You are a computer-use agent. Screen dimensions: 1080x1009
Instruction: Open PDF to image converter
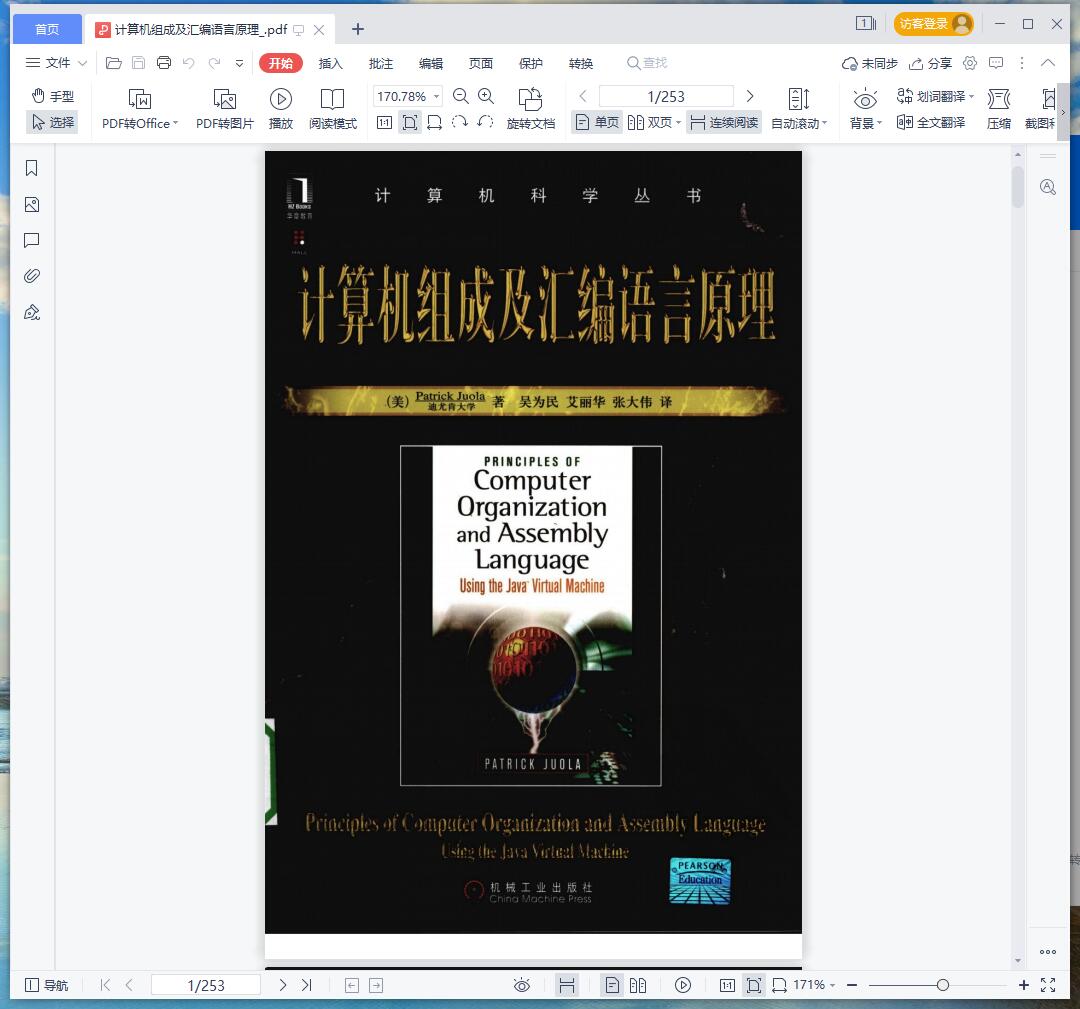225,109
